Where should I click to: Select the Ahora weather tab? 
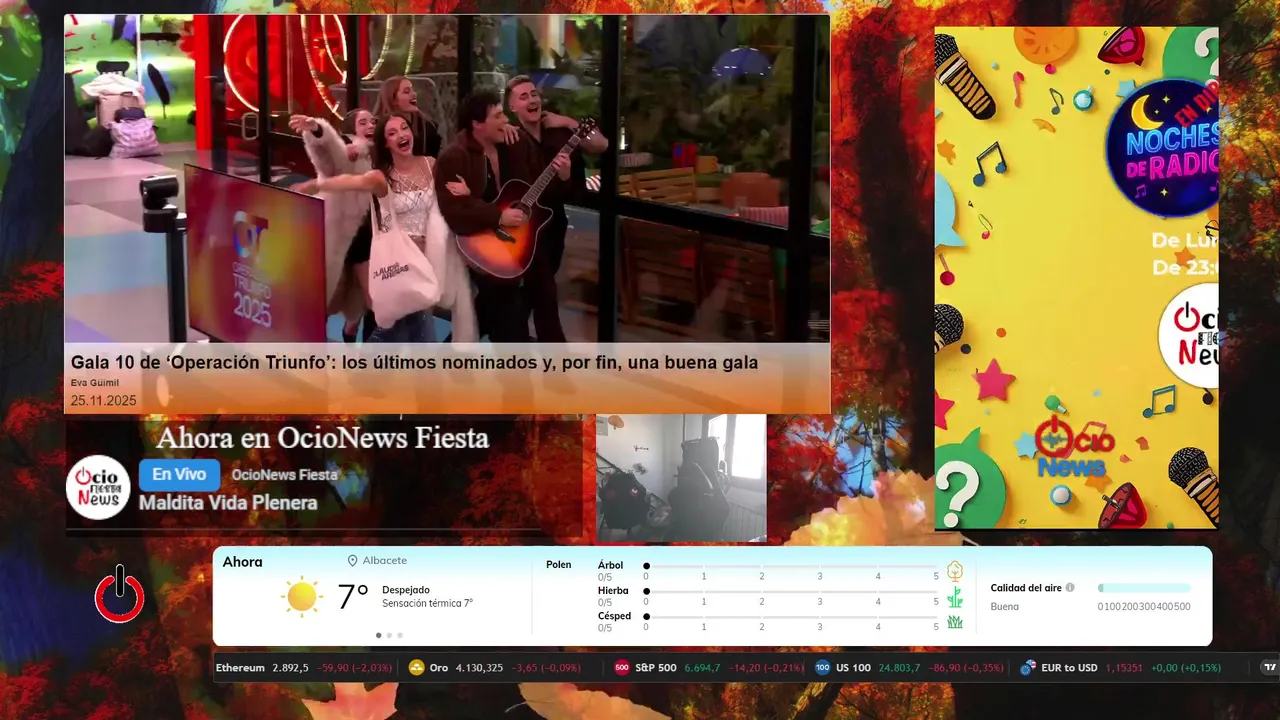pos(243,562)
